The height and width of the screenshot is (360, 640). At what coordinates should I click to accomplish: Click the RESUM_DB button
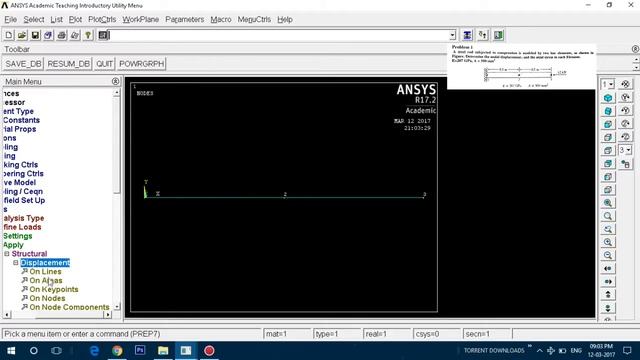pyautogui.click(x=69, y=64)
